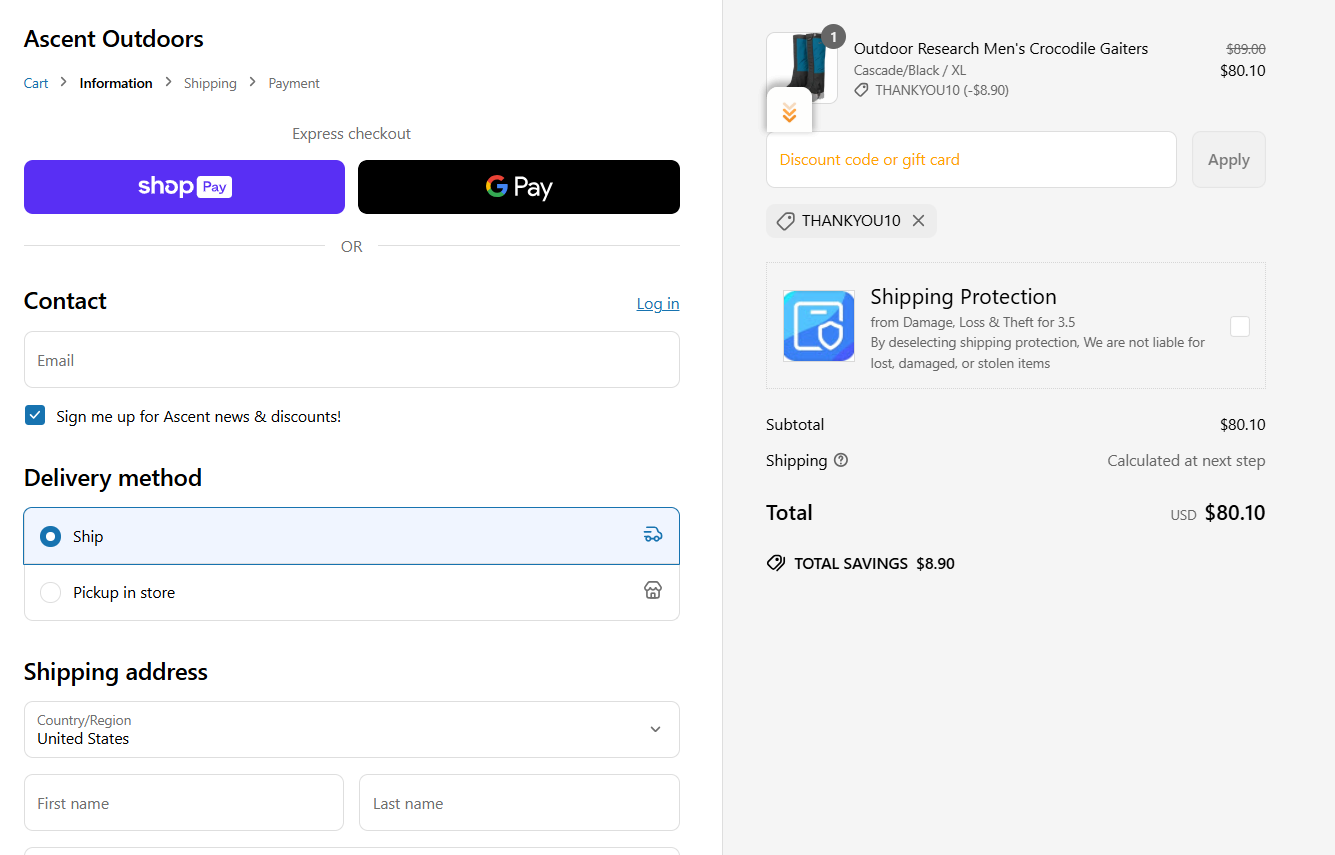Go back to Cart breadcrumb
This screenshot has height=855, width=1335.
36,83
